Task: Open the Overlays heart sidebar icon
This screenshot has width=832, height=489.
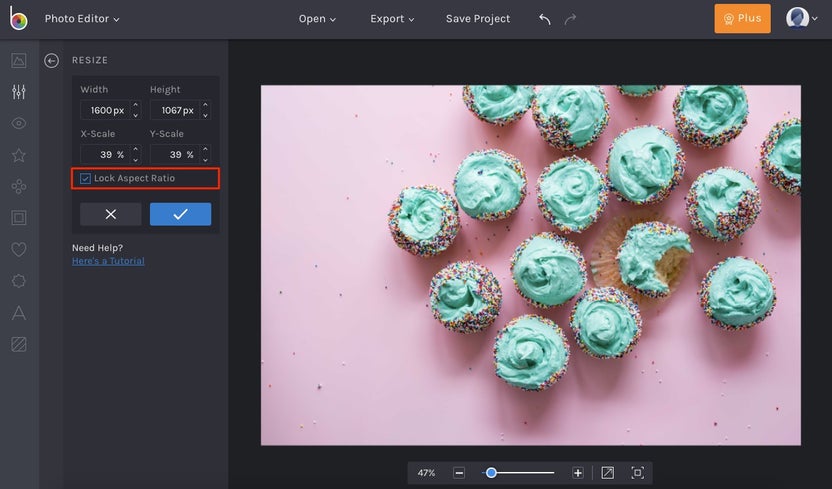Action: point(19,249)
